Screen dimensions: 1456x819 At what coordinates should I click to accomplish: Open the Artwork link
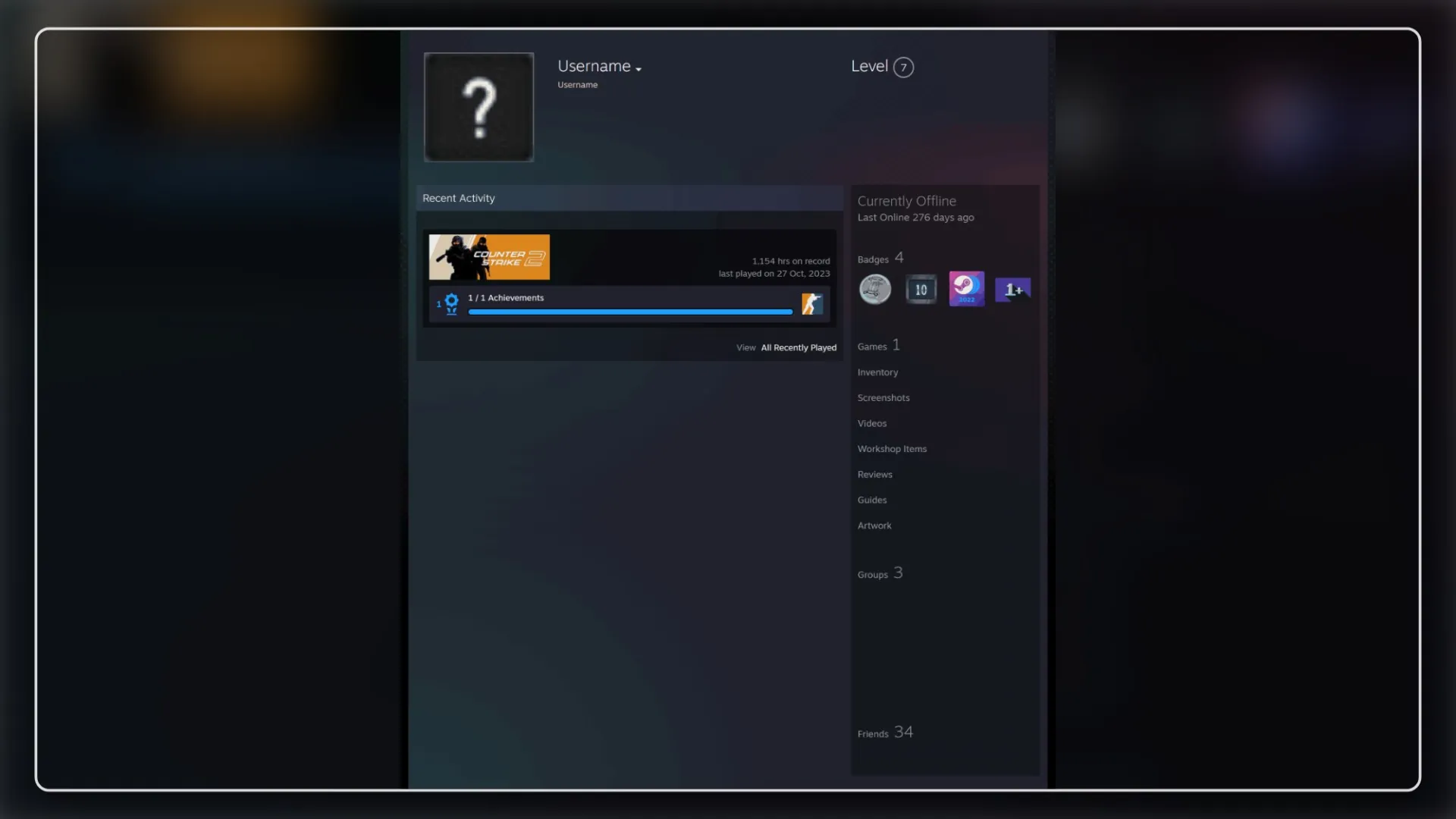[874, 526]
